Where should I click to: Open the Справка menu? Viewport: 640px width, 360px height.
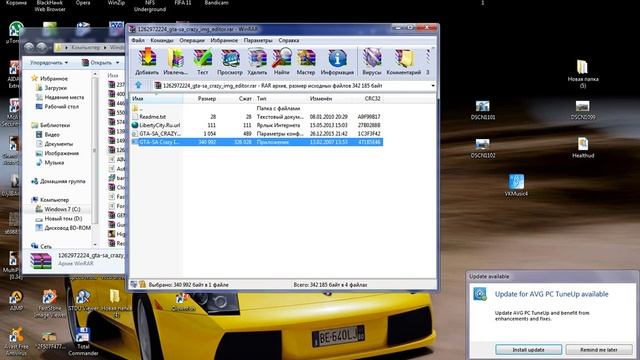[x=289, y=40]
